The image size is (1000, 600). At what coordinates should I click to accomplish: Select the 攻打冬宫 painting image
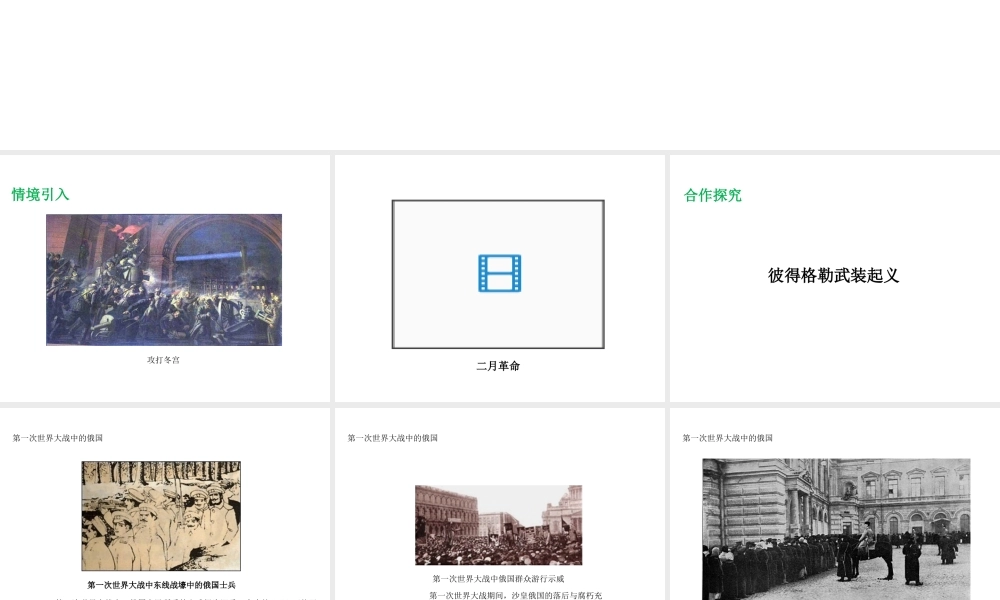coord(164,280)
